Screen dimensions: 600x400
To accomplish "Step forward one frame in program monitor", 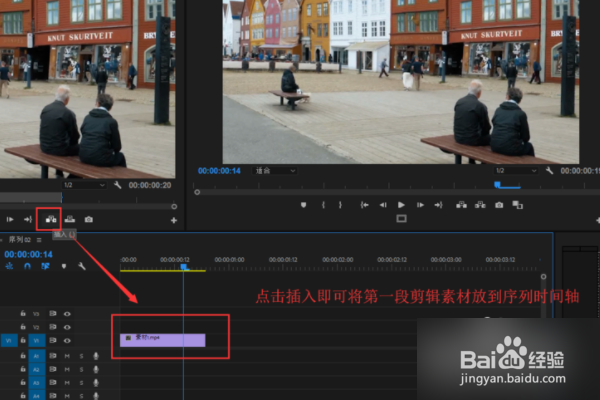I will [420, 205].
